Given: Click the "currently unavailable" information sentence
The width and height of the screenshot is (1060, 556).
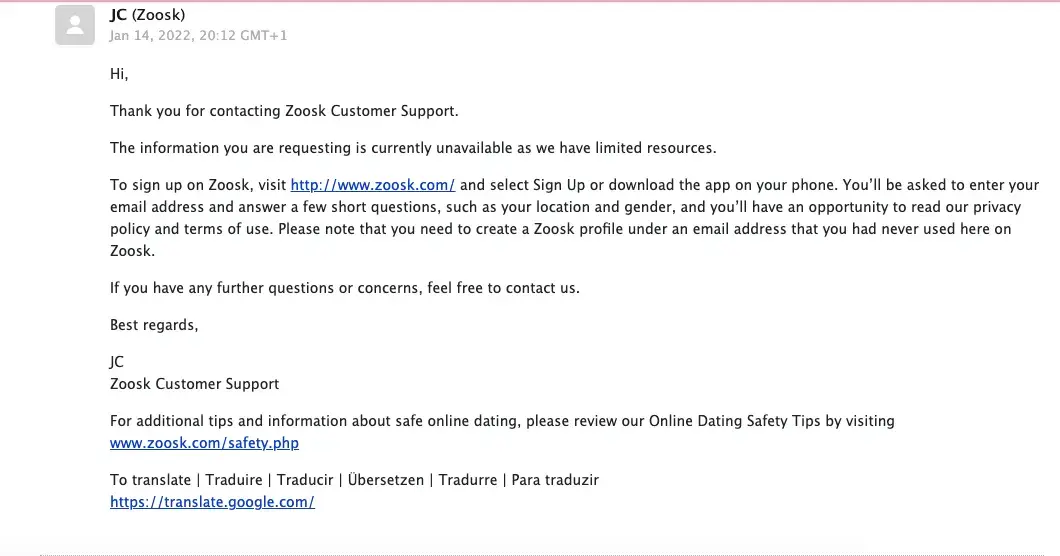Looking at the screenshot, I should (413, 148).
